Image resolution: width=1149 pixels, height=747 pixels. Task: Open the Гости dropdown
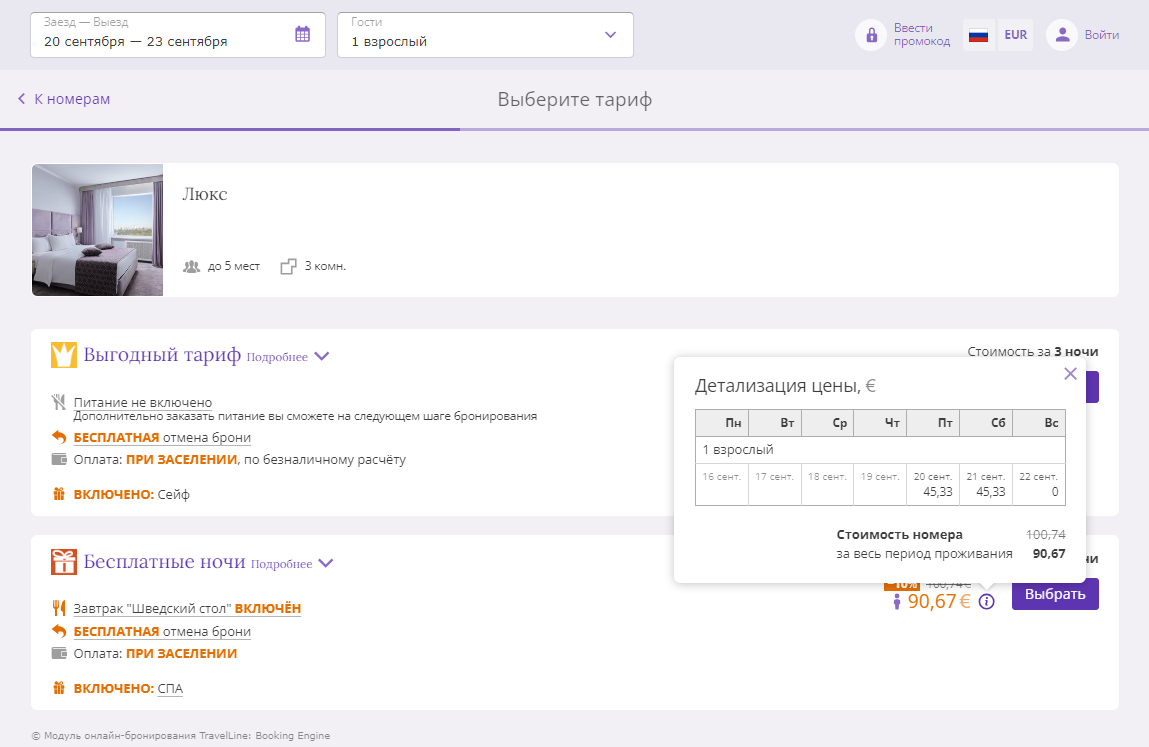(485, 34)
